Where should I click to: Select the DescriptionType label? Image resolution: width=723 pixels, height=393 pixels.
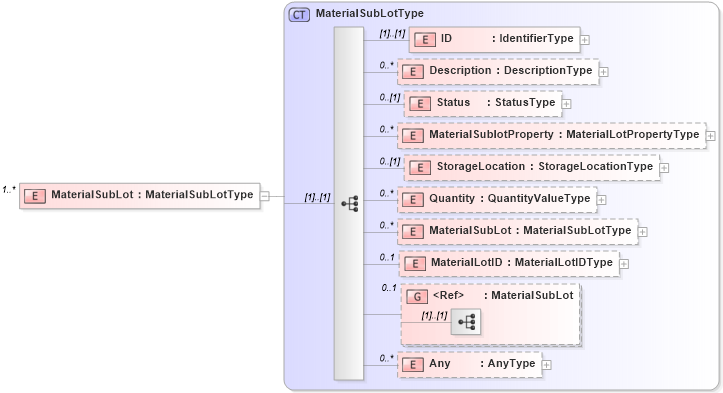pyautogui.click(x=548, y=70)
